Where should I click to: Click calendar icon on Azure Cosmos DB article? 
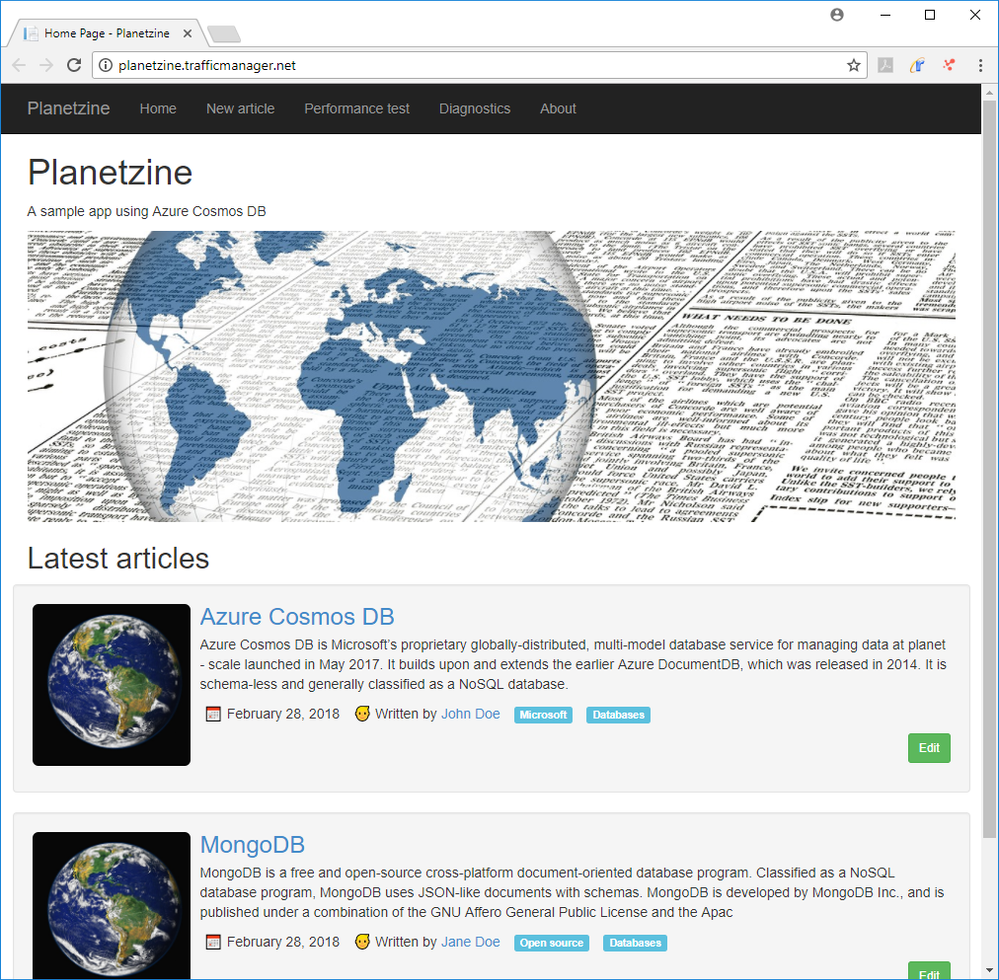(213, 714)
